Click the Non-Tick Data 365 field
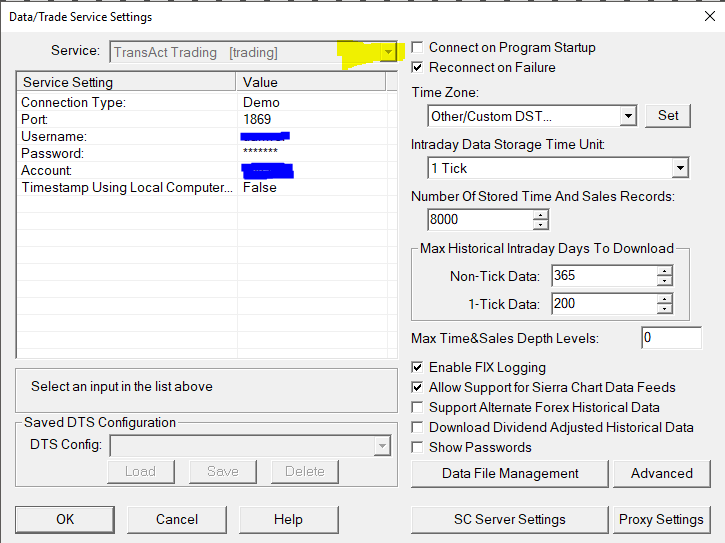Viewport: 725px width, 543px height. (604, 276)
